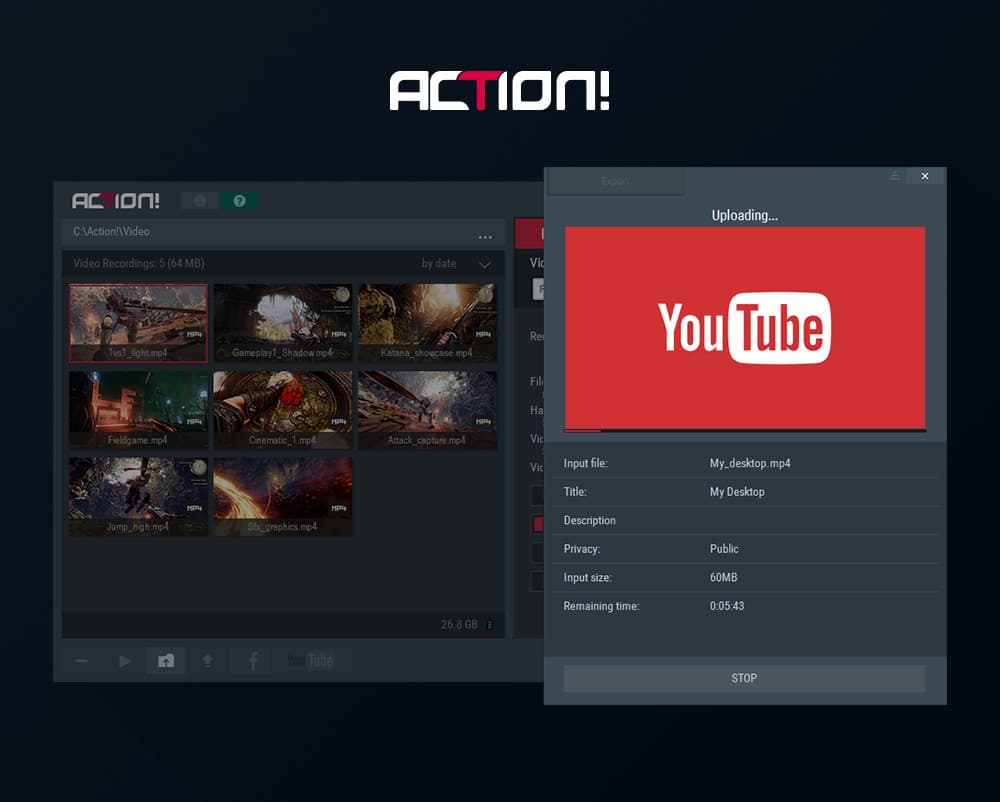Click the green help question mark icon
Viewport: 1000px width, 802px height.
[x=239, y=201]
